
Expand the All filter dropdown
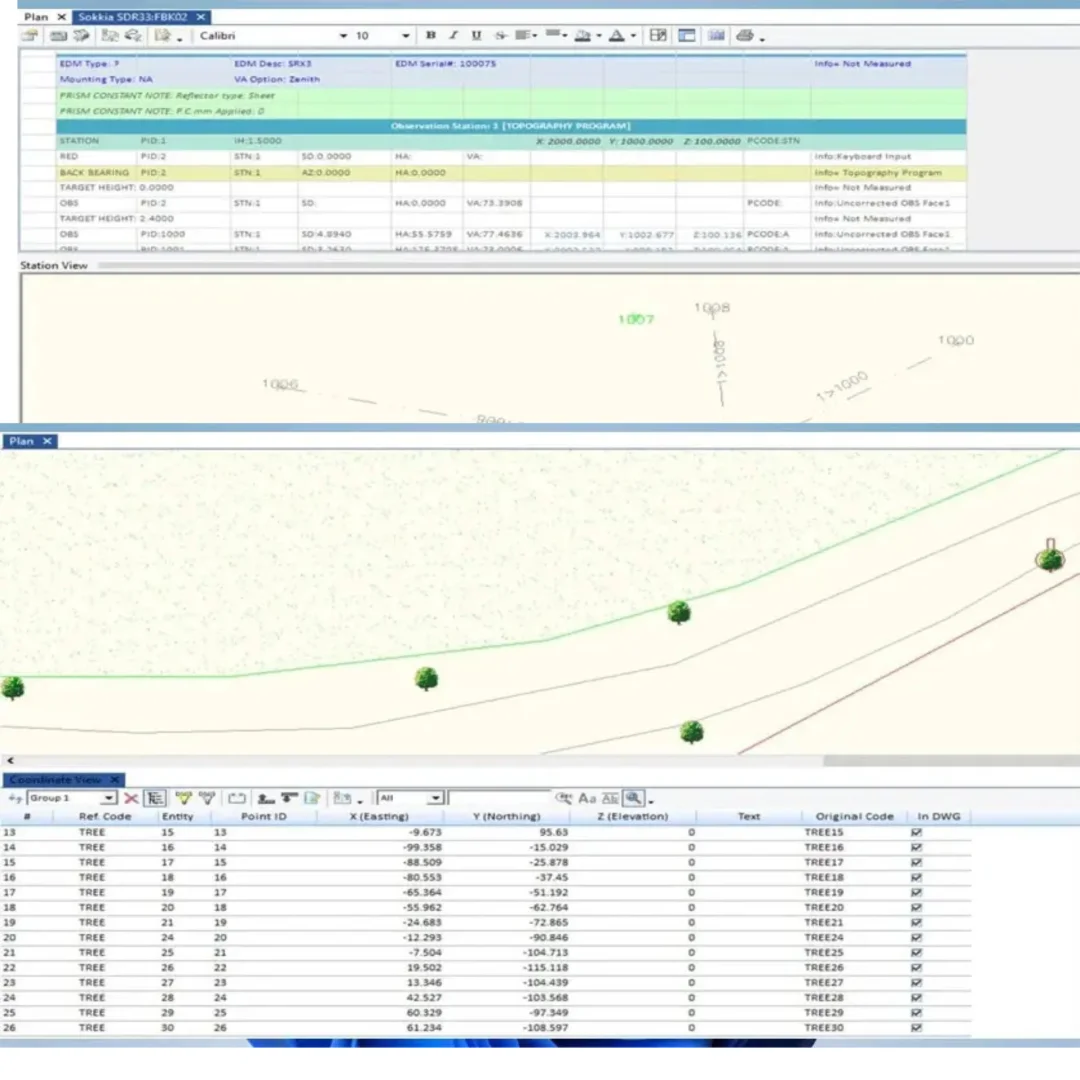coord(435,798)
